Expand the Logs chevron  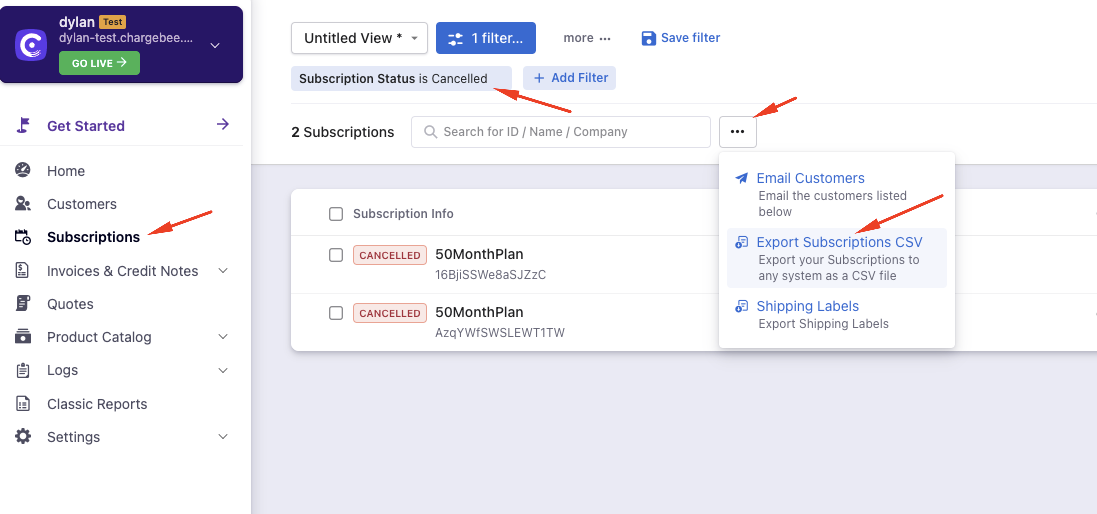coord(223,370)
